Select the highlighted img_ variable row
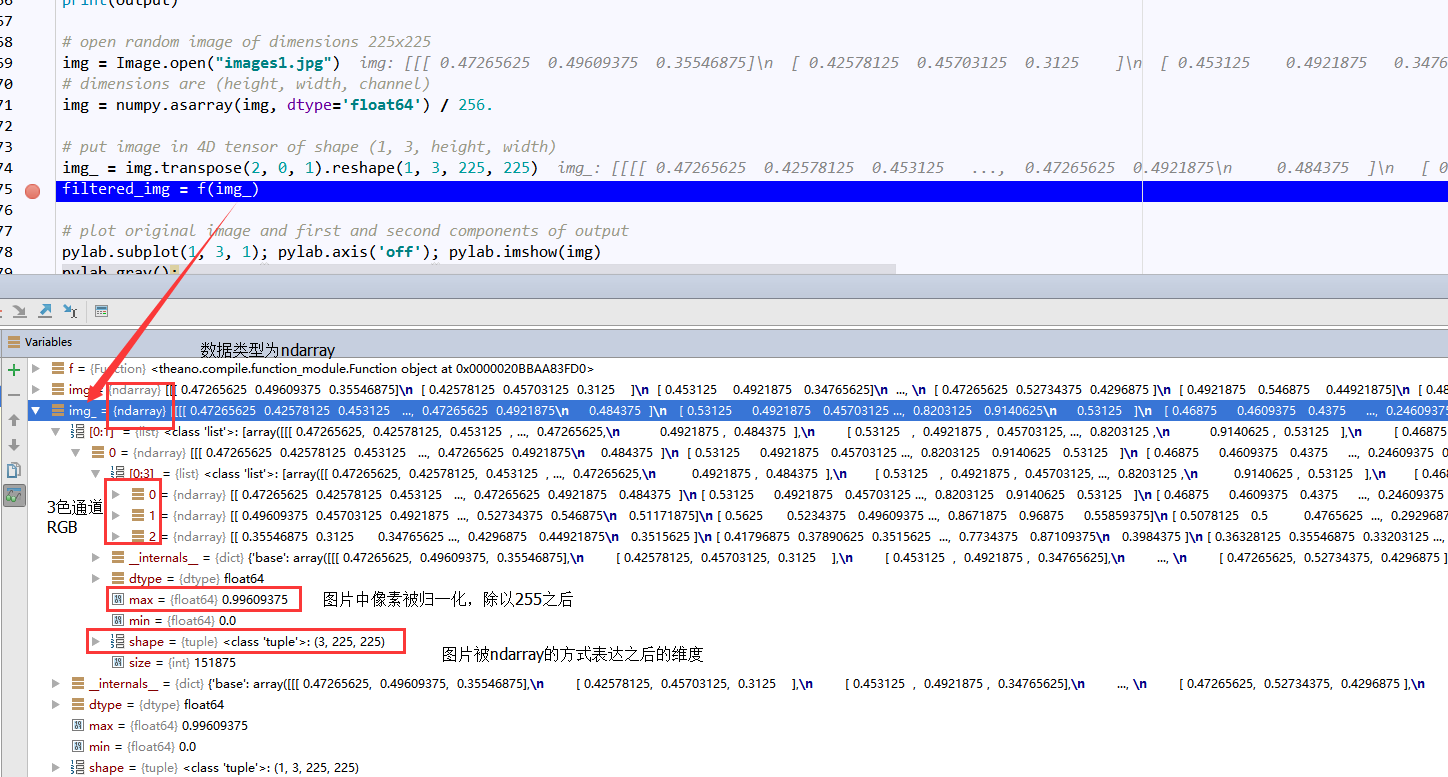This screenshot has height=777, width=1448. click(739, 410)
